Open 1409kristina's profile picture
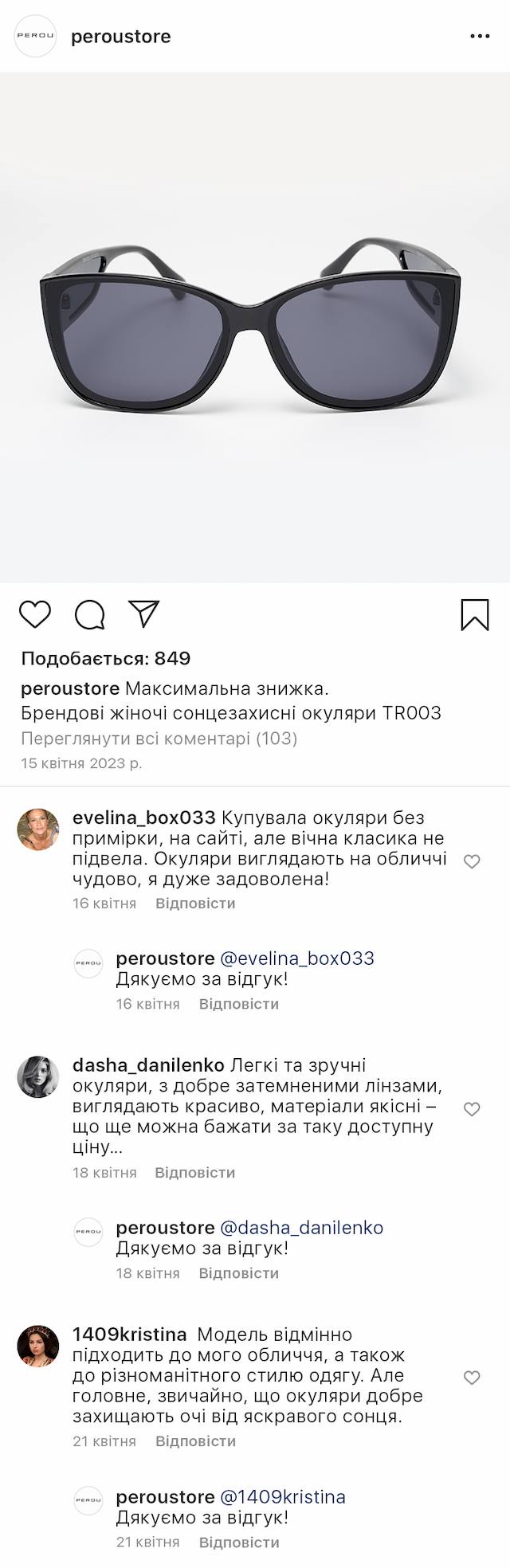 point(38,1347)
